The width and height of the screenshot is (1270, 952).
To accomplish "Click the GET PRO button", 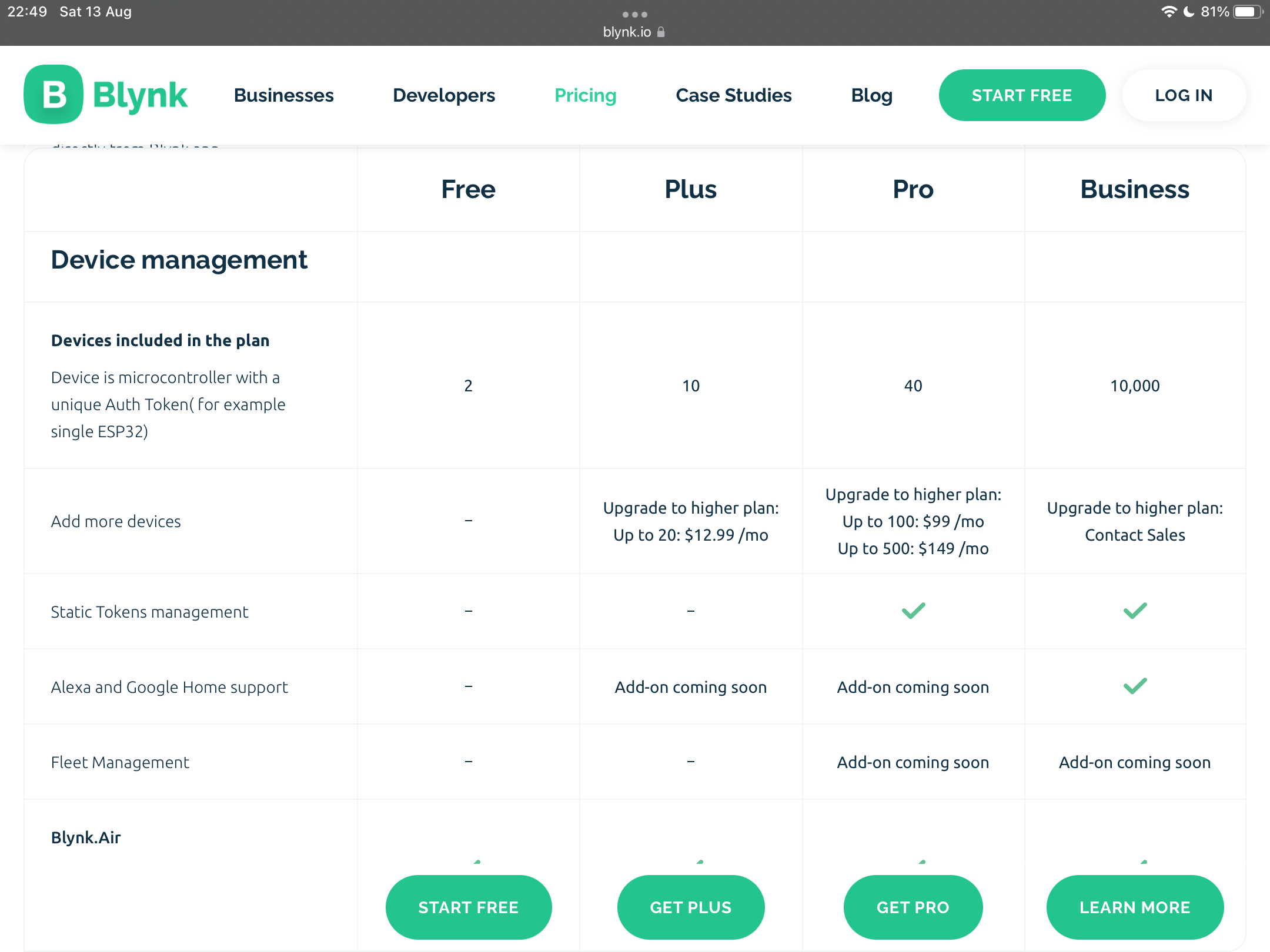I will pyautogui.click(x=913, y=907).
